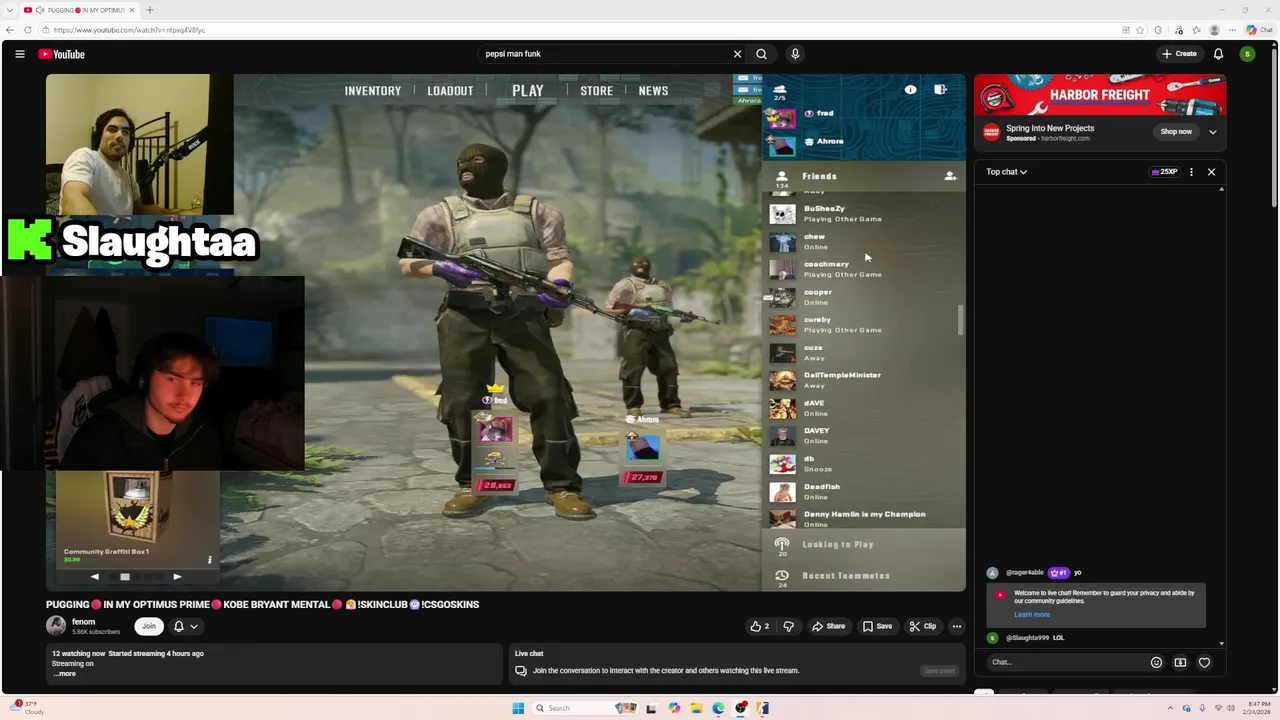Click Community Graffiti Box next arrow
1280x720 pixels.
(x=177, y=577)
